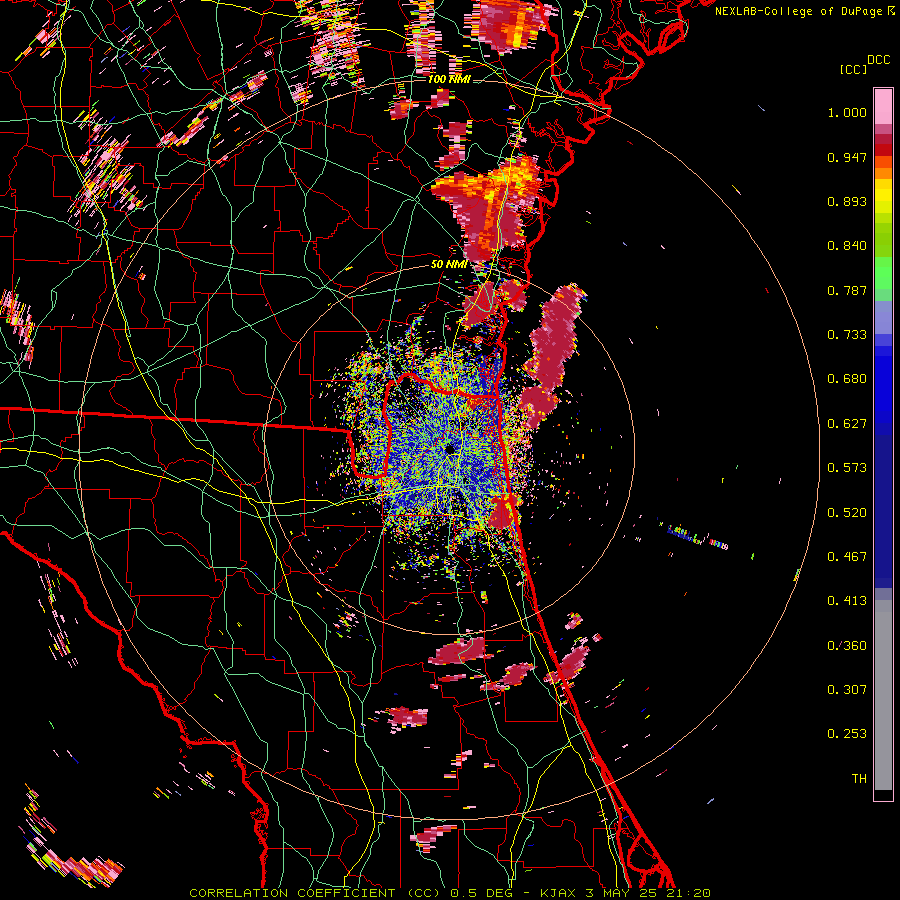Pick the gray segment of the color bar

[883, 695]
